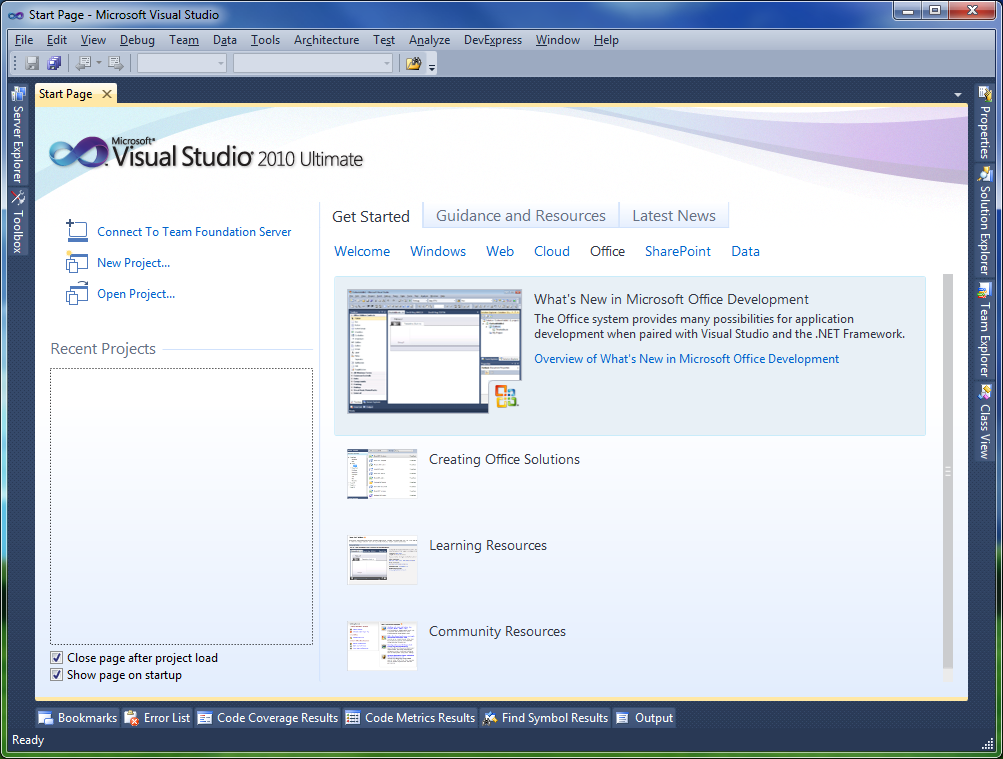The width and height of the screenshot is (1003, 759).
Task: Click the Community Resources thumbnail
Action: click(382, 646)
